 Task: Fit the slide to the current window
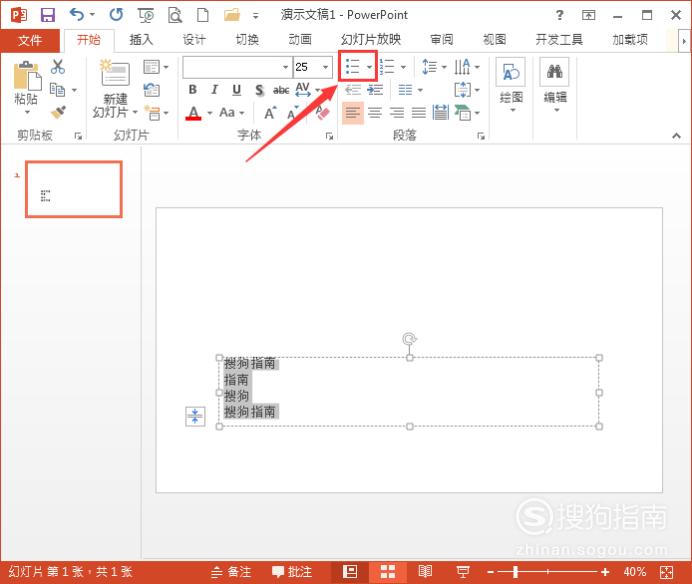[x=666, y=573]
